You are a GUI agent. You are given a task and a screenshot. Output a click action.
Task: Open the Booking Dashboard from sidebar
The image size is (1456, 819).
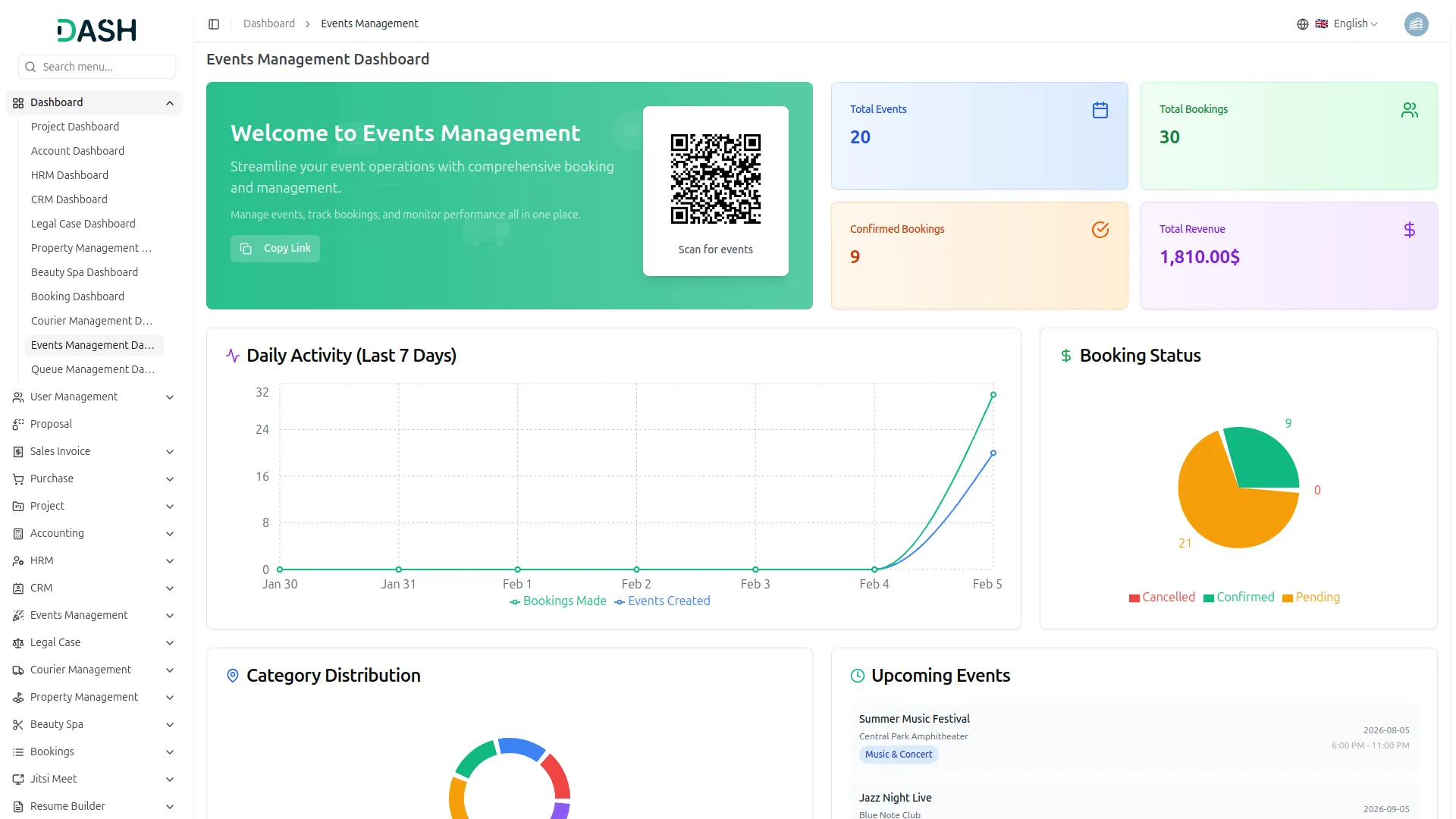click(77, 297)
